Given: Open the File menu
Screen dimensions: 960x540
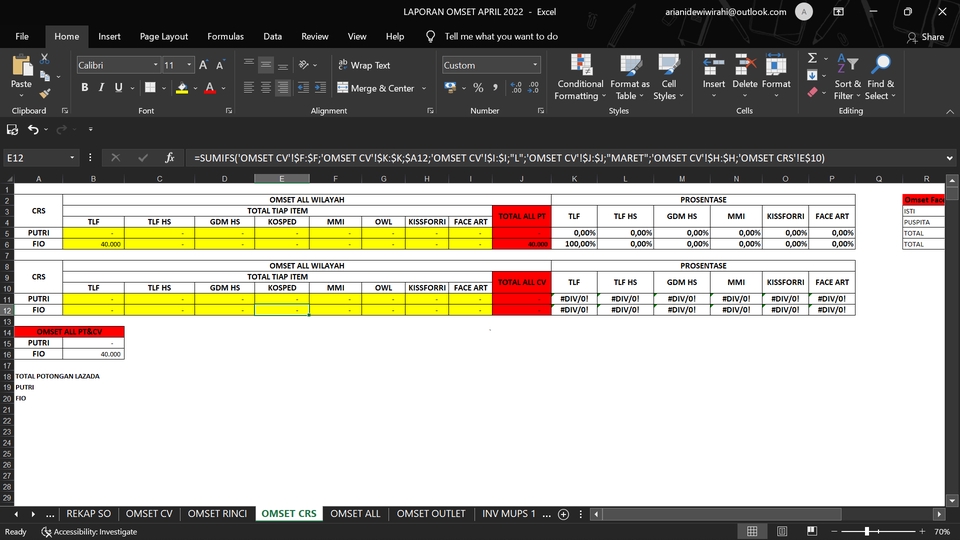Looking at the screenshot, I should tap(22, 36).
